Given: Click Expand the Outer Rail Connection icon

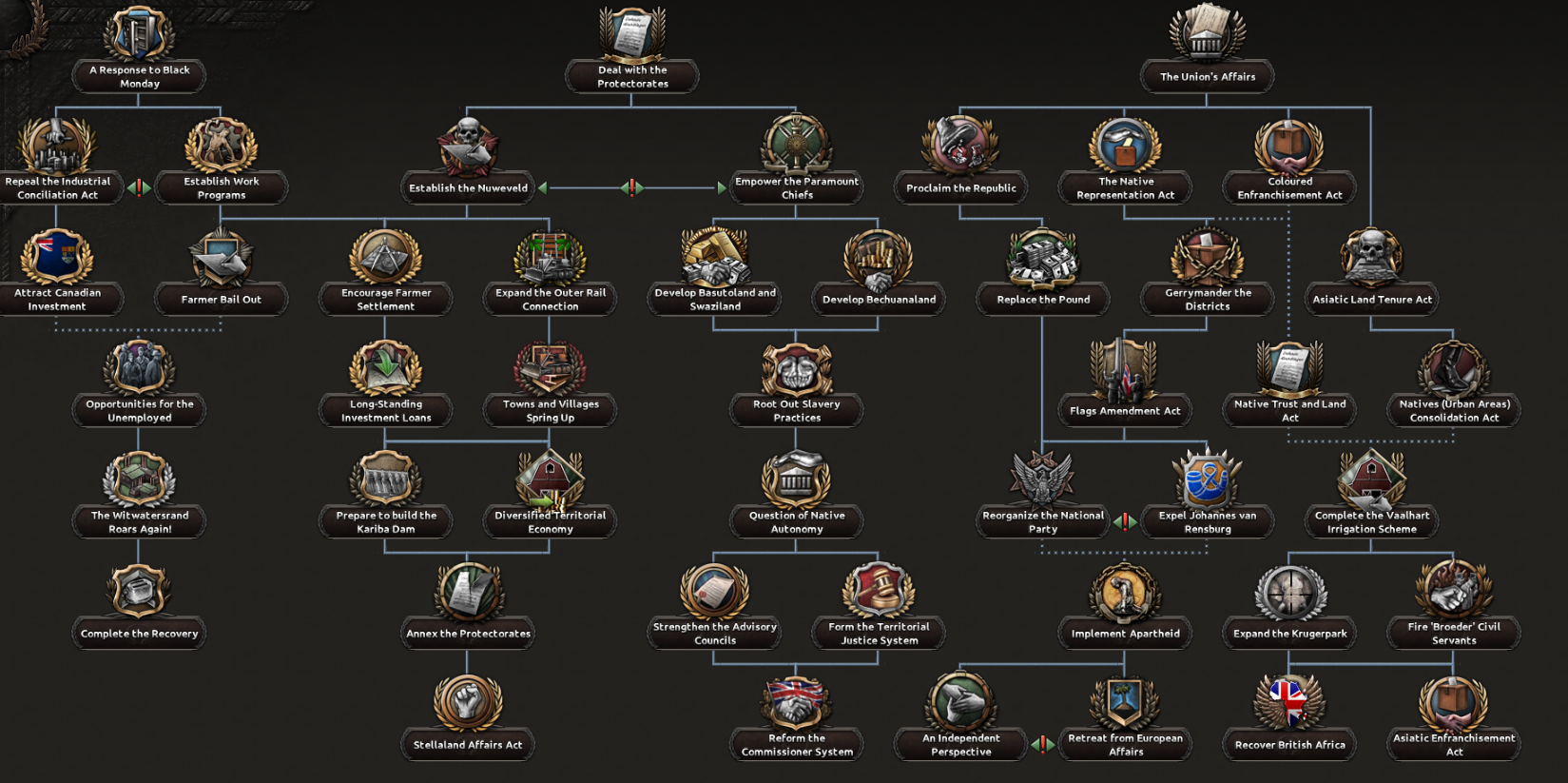Looking at the screenshot, I should coord(550,256).
